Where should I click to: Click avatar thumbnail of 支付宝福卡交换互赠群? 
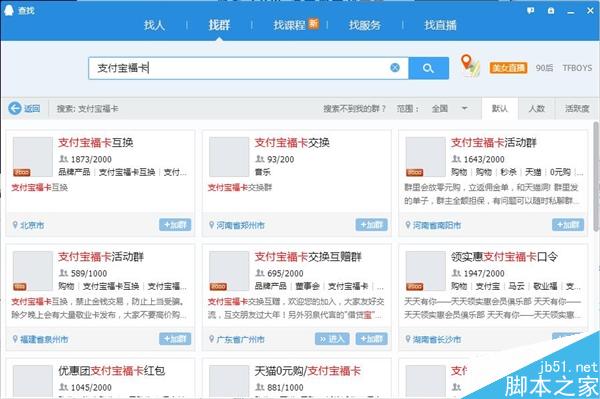229,271
